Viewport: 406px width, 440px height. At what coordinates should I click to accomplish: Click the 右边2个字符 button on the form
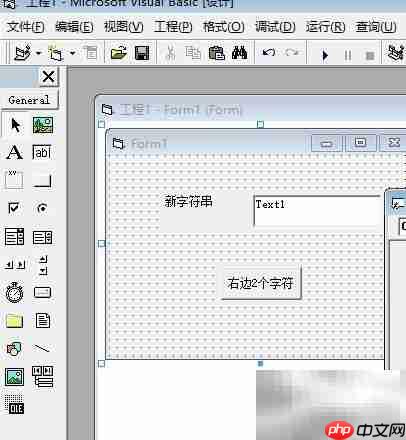pyautogui.click(x=261, y=283)
